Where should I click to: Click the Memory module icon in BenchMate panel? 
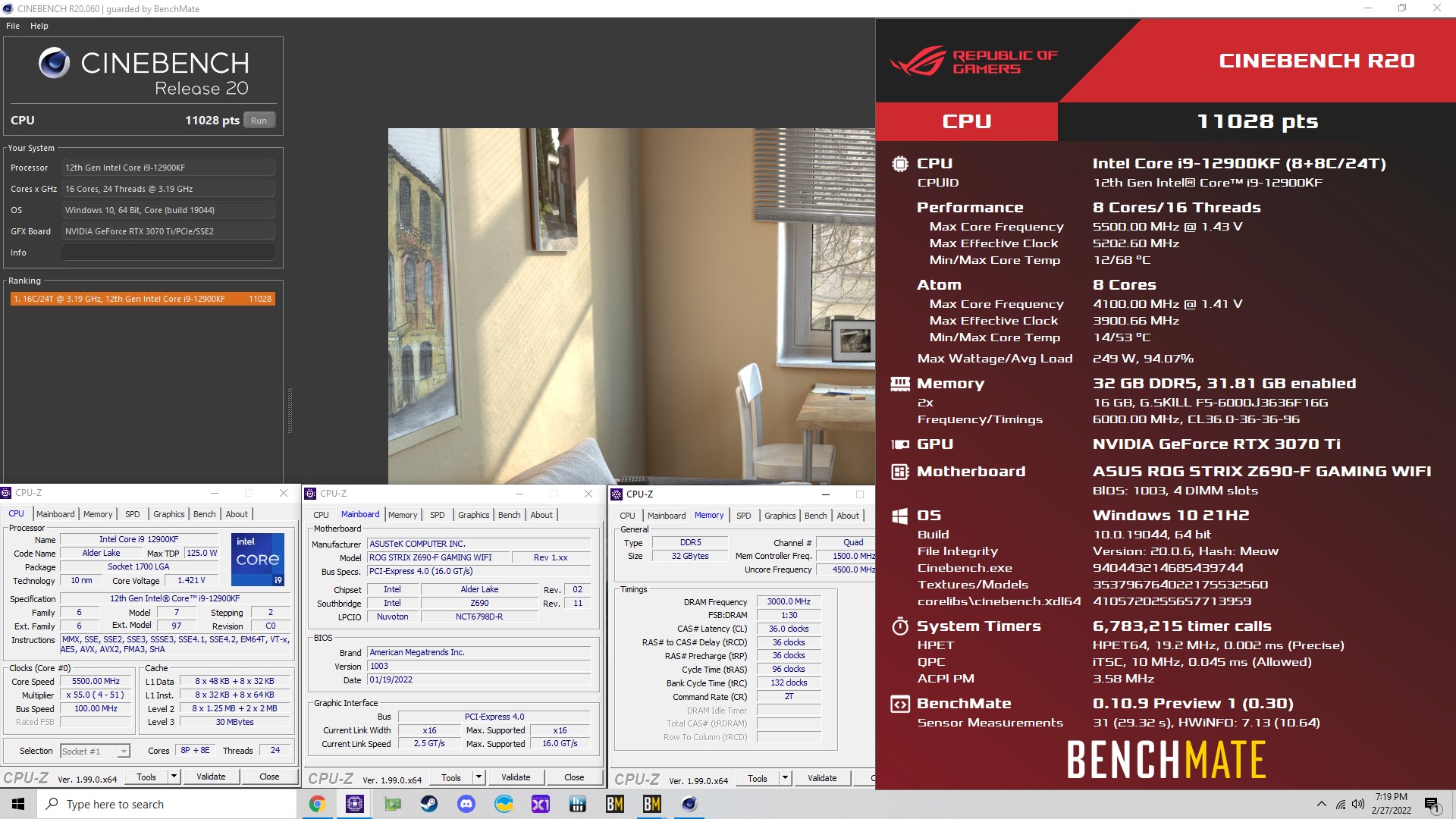[900, 384]
